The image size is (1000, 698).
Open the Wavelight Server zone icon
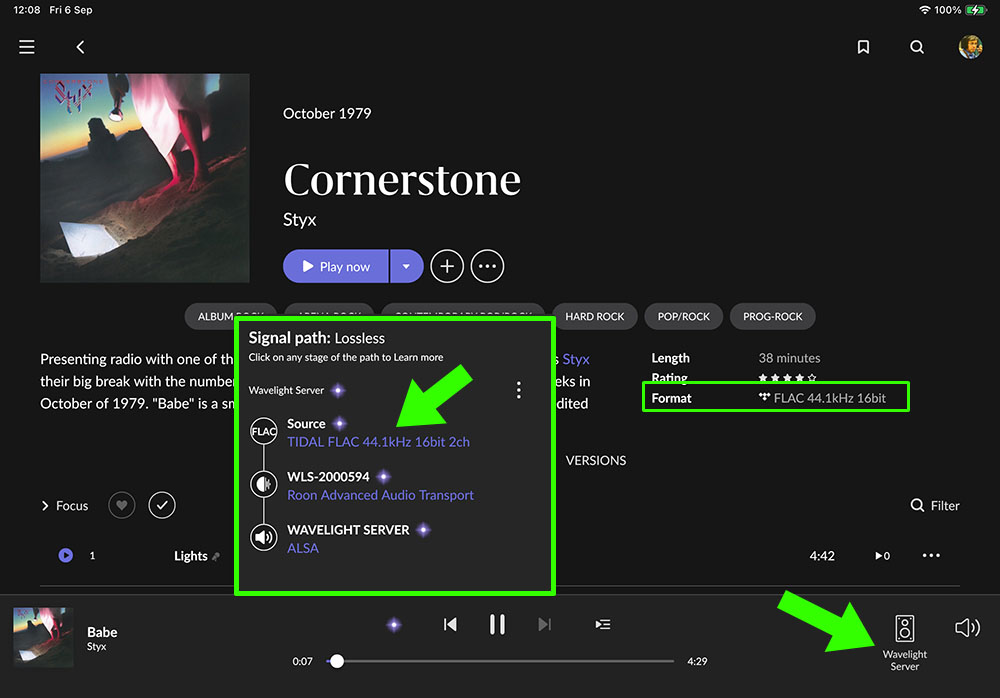[904, 629]
